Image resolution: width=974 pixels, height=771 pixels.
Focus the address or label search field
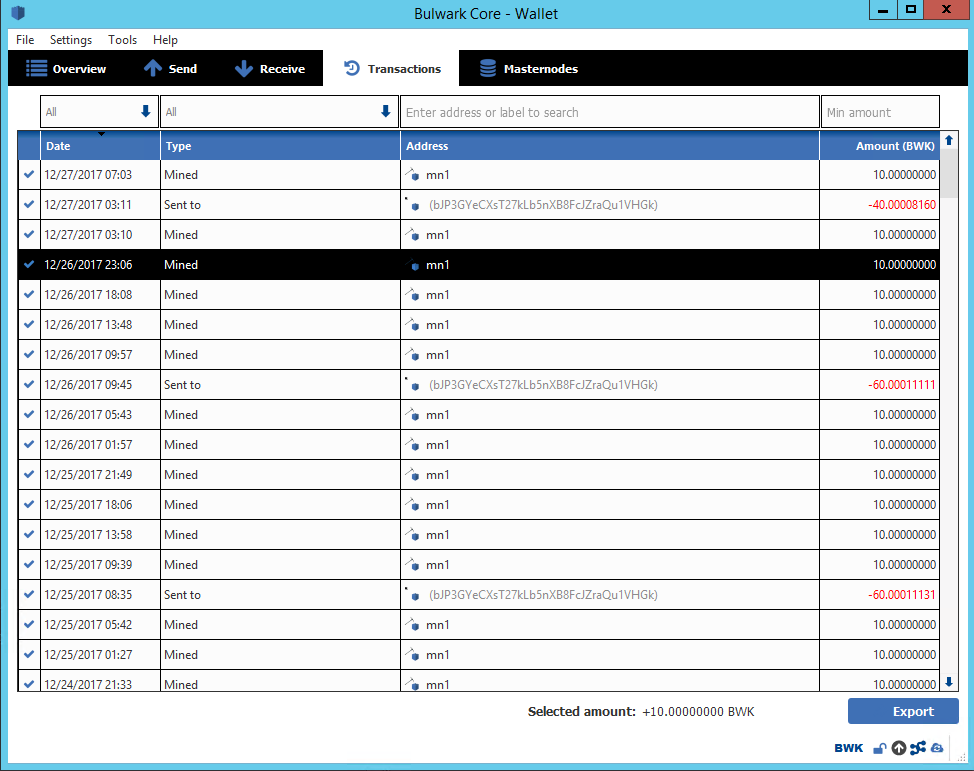[610, 112]
